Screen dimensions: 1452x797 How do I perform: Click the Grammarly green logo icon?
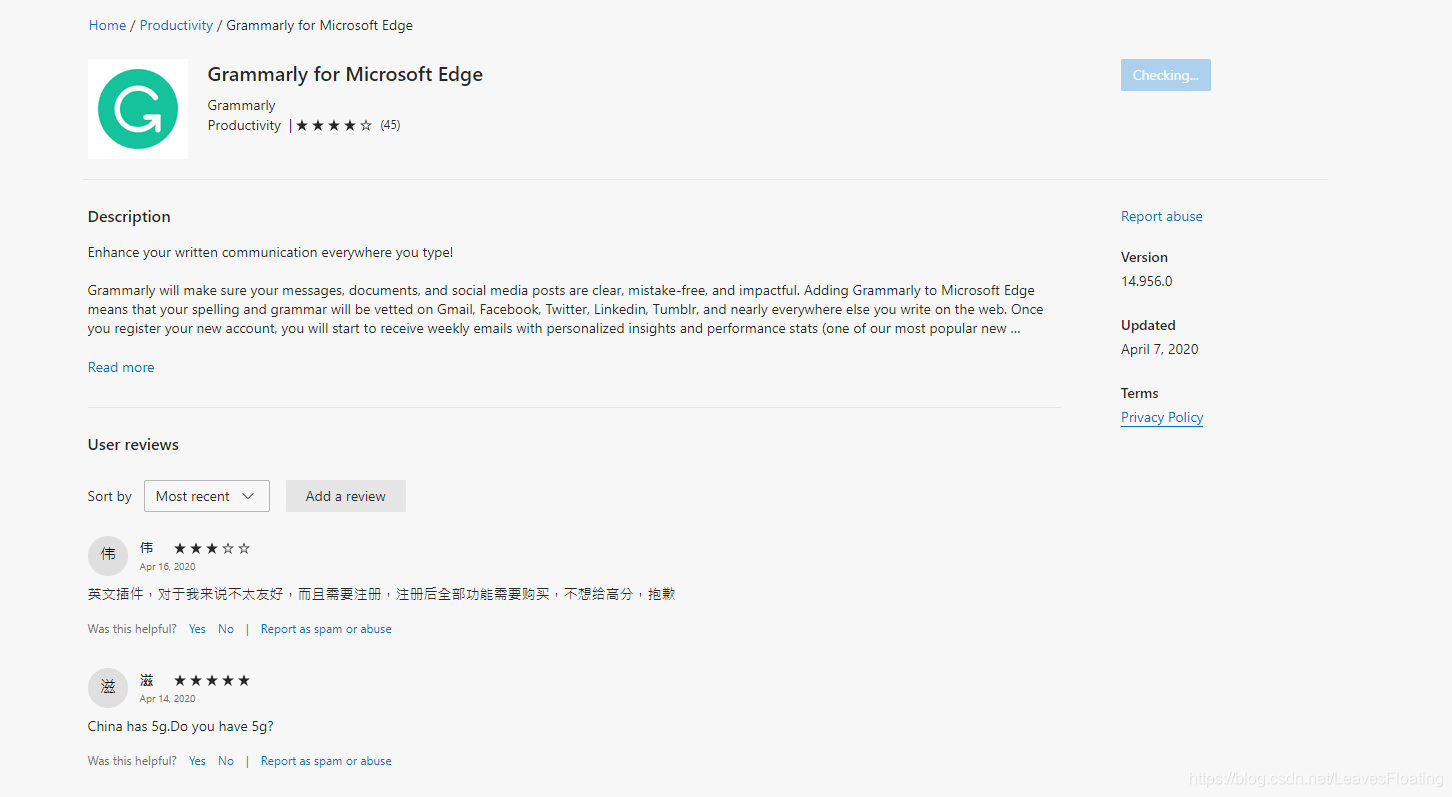pyautogui.click(x=138, y=109)
